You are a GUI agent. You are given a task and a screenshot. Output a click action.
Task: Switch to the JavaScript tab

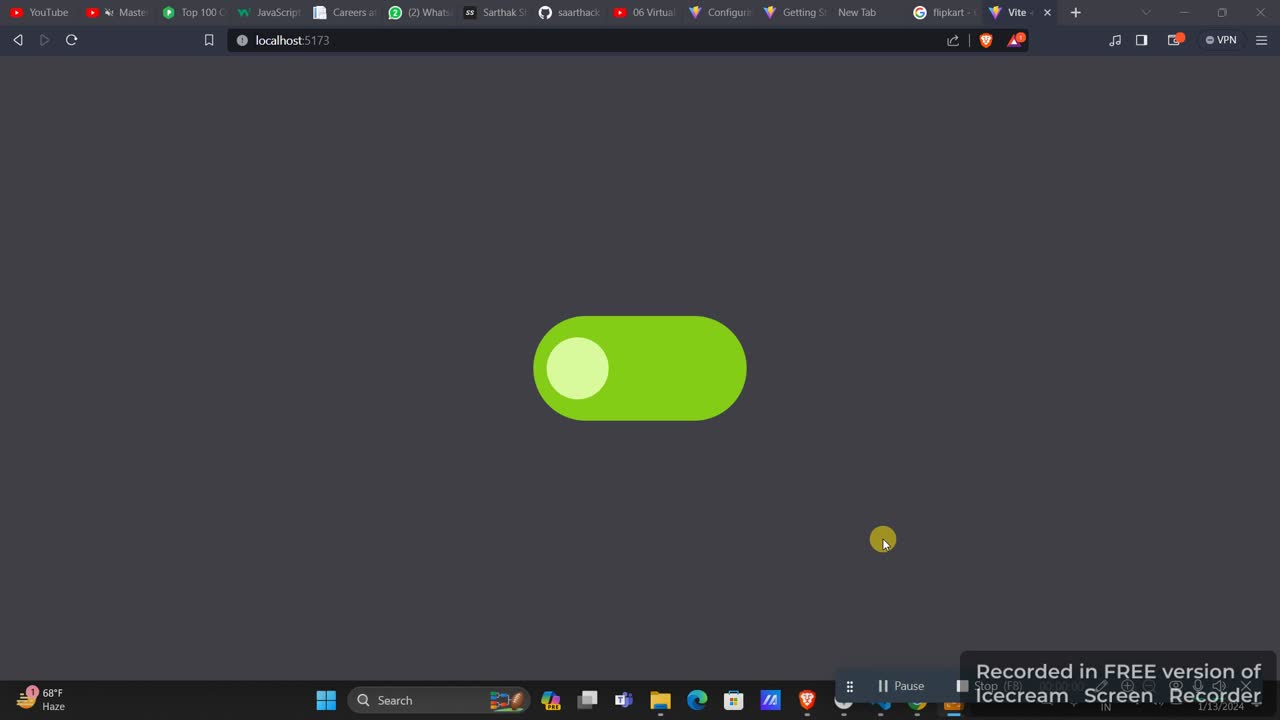(270, 12)
